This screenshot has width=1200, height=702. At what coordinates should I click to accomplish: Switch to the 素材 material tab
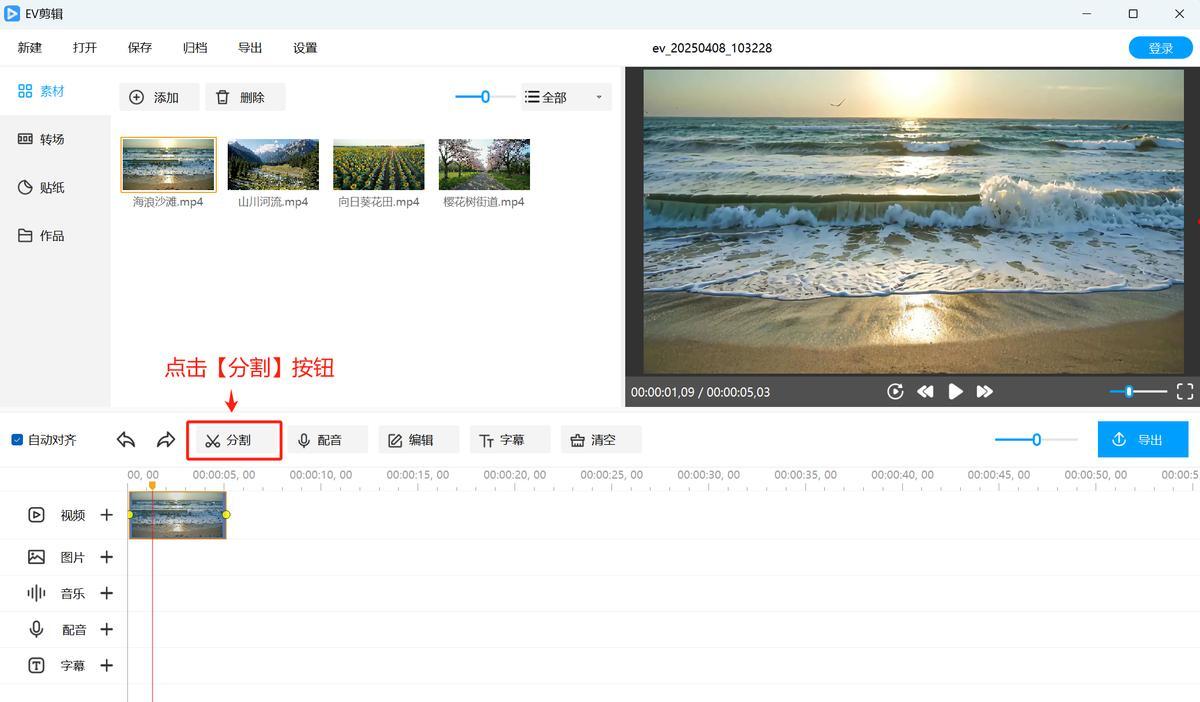pos(42,91)
